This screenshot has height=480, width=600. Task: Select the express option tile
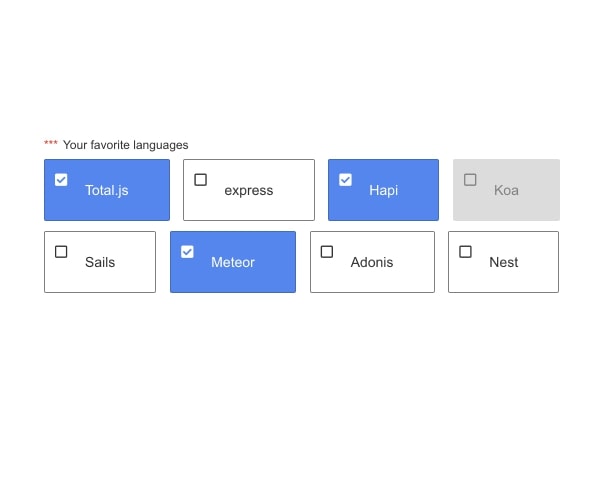(x=249, y=190)
